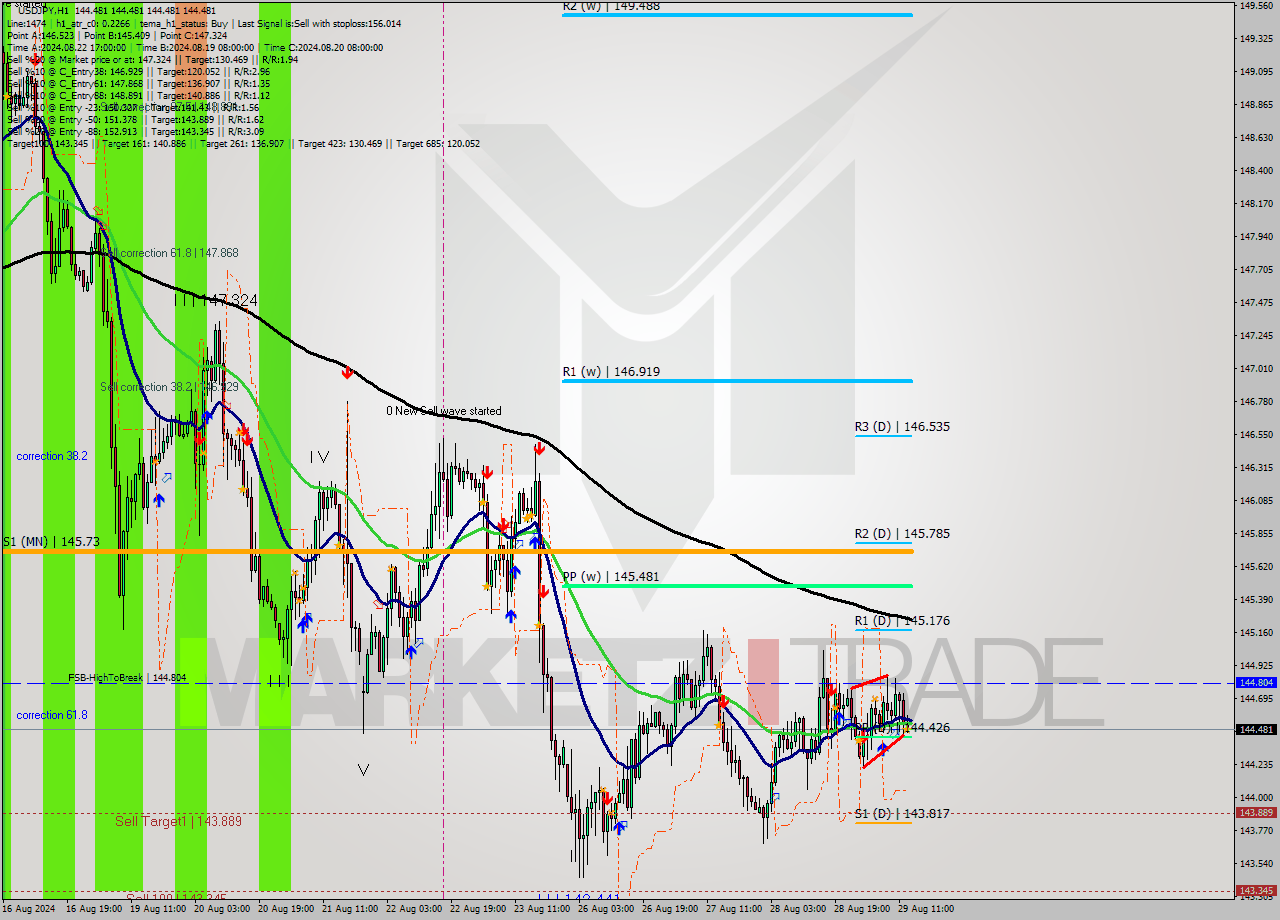Click the red 143.889 price tag on axis
The height and width of the screenshot is (920, 1280).
click(x=1256, y=812)
